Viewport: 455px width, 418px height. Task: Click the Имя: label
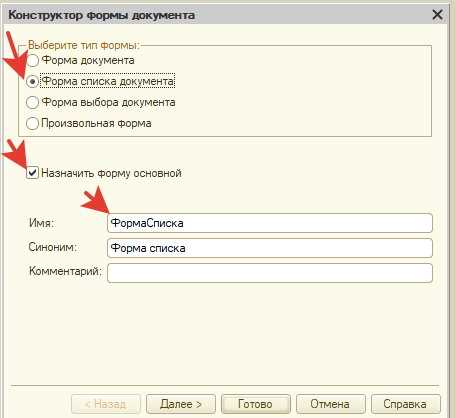point(42,223)
